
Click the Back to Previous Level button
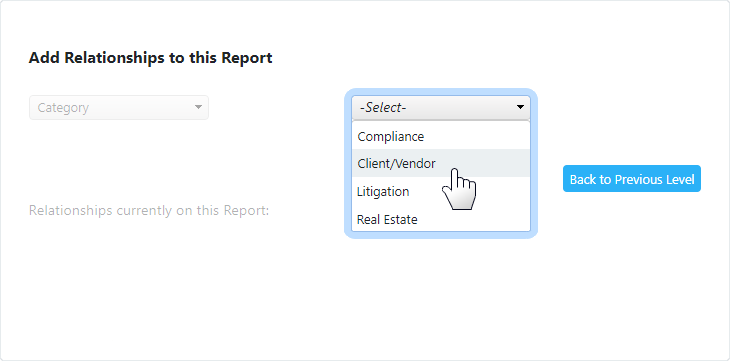point(632,179)
